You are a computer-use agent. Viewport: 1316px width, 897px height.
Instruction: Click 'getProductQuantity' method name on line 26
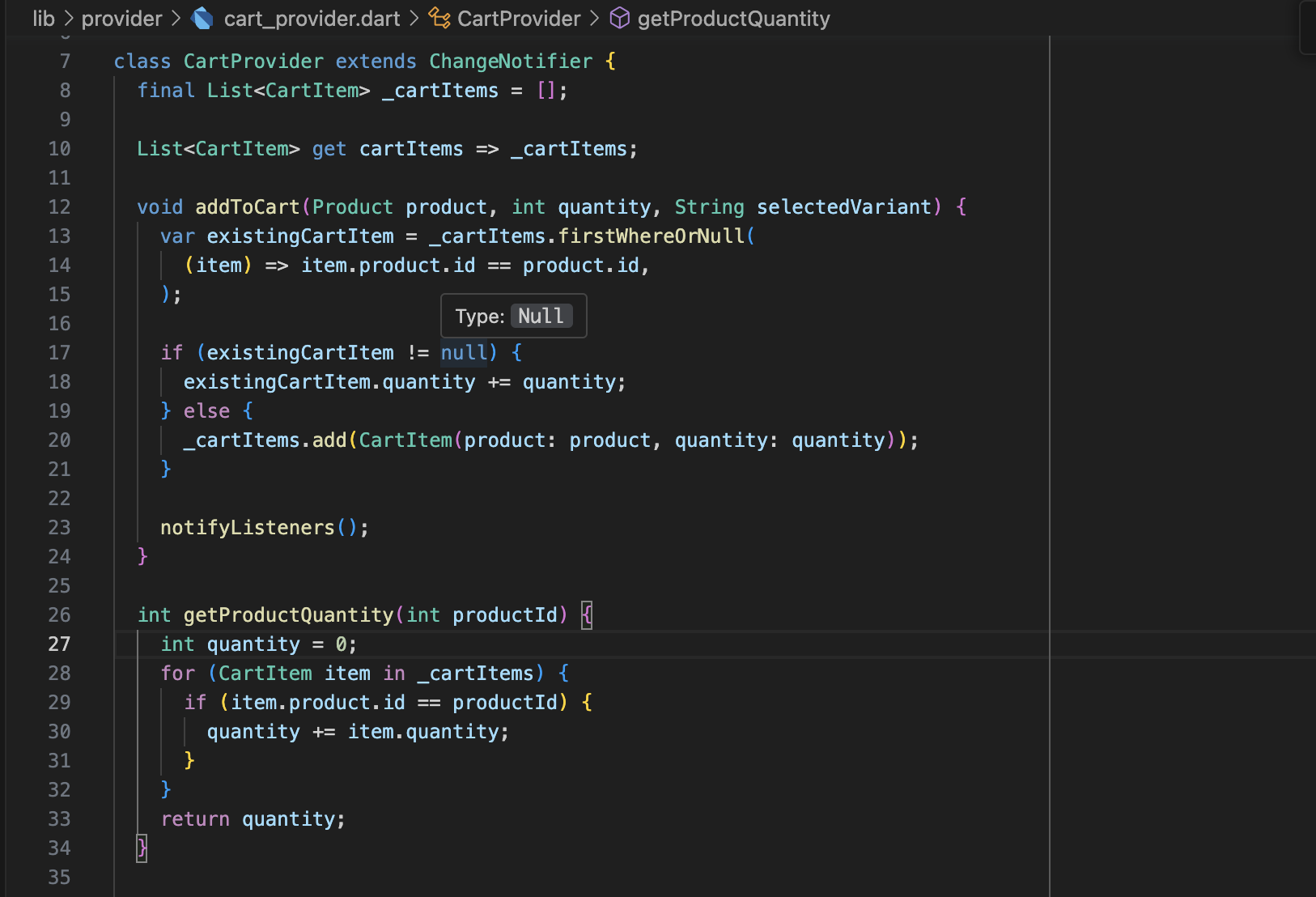[288, 615]
